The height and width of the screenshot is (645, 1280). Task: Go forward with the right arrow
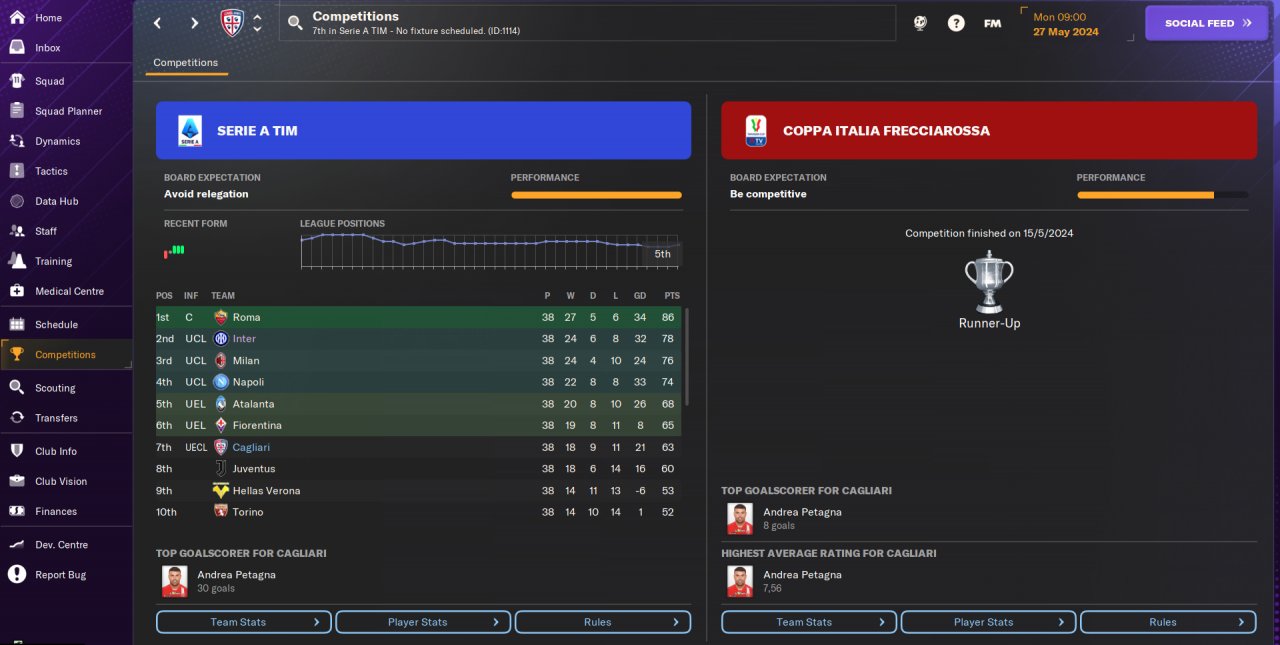pos(194,23)
